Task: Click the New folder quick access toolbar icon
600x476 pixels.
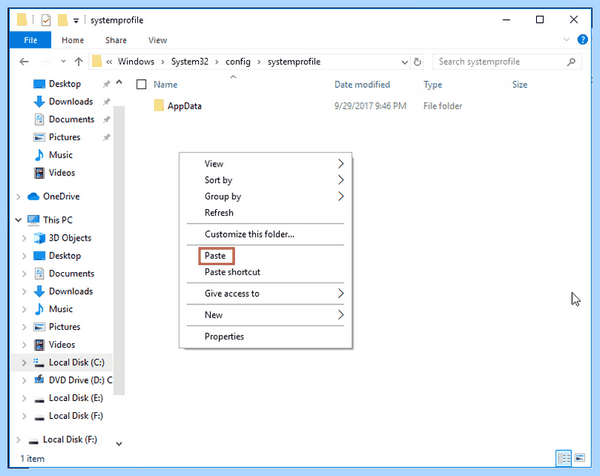Action: tap(62, 20)
